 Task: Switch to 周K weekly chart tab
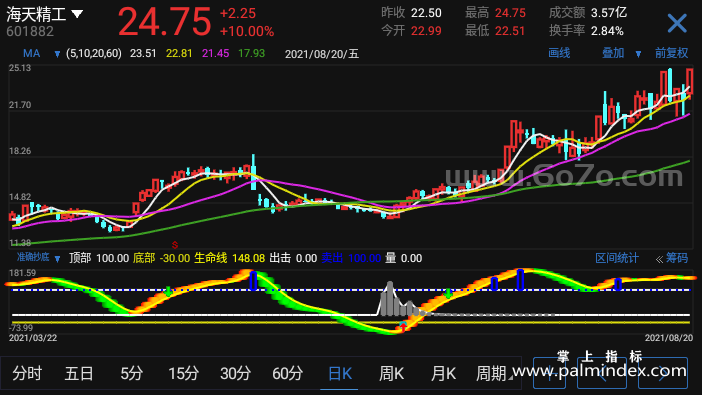click(391, 373)
